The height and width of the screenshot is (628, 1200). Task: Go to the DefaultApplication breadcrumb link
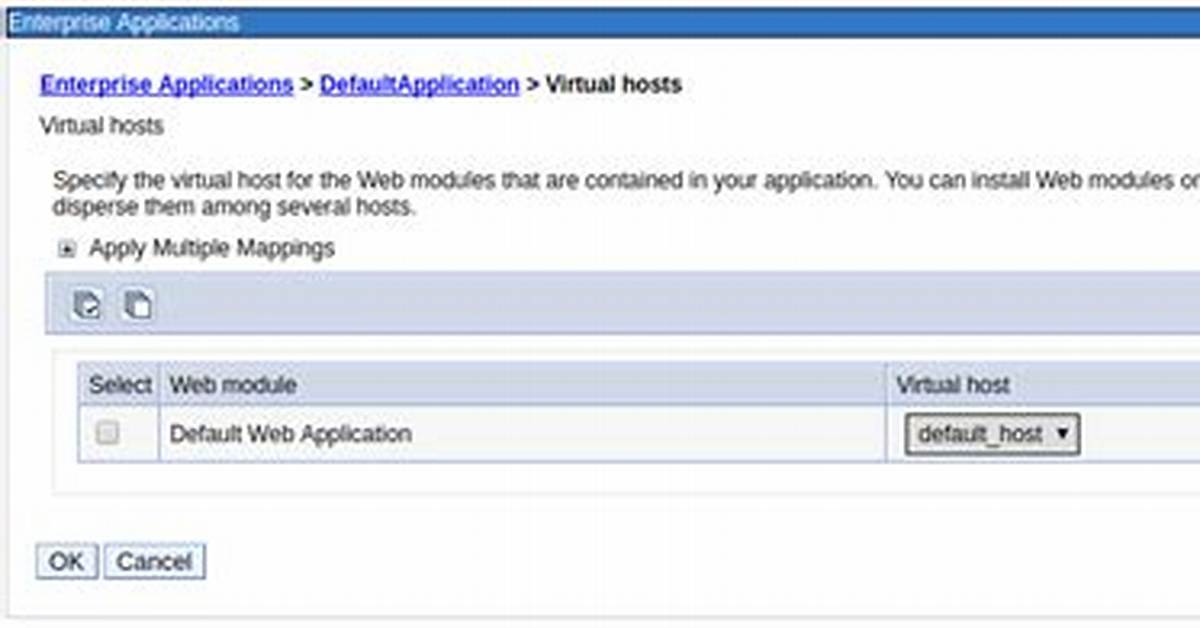tap(419, 85)
